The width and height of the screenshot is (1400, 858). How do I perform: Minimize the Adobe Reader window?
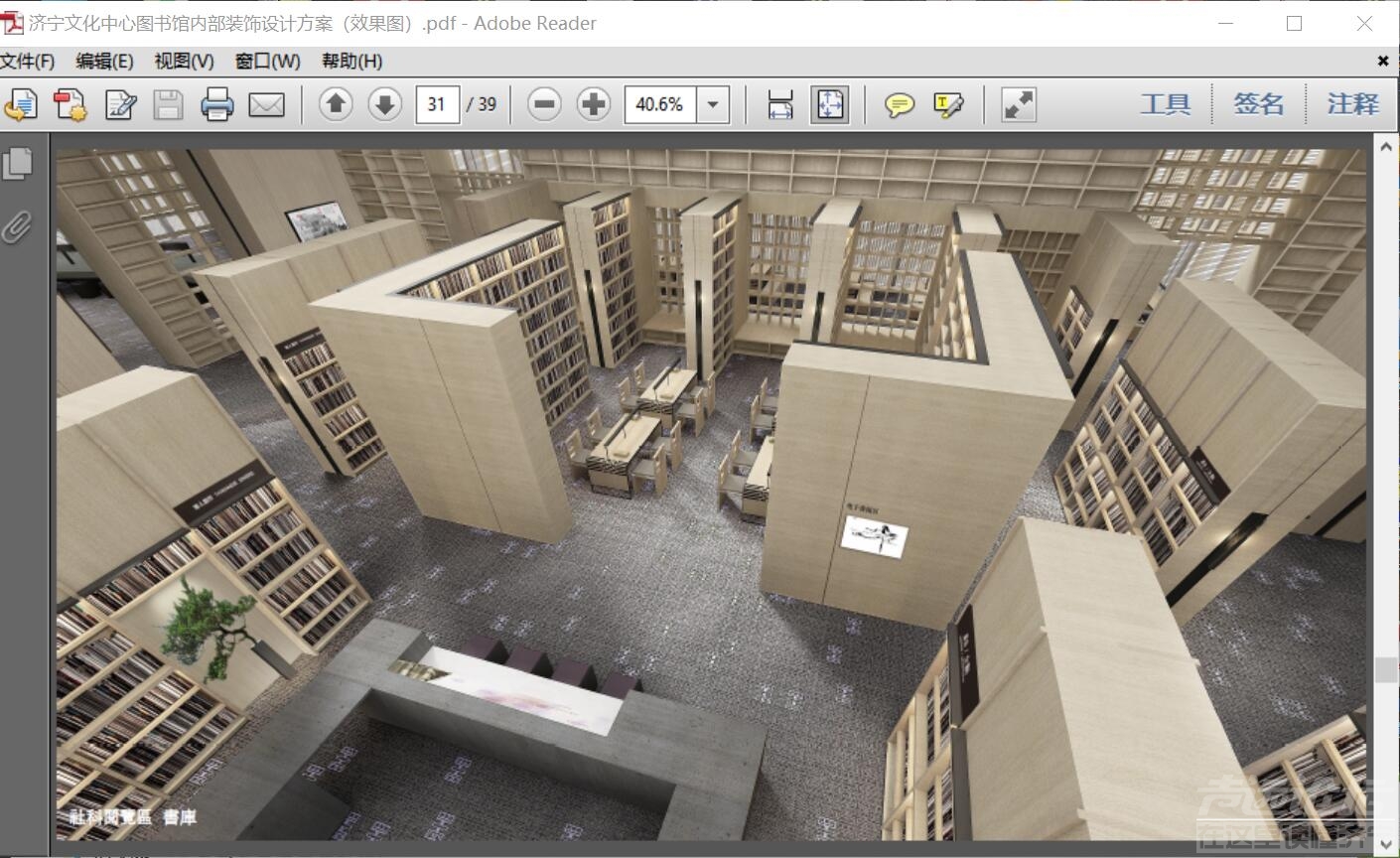point(1226,23)
